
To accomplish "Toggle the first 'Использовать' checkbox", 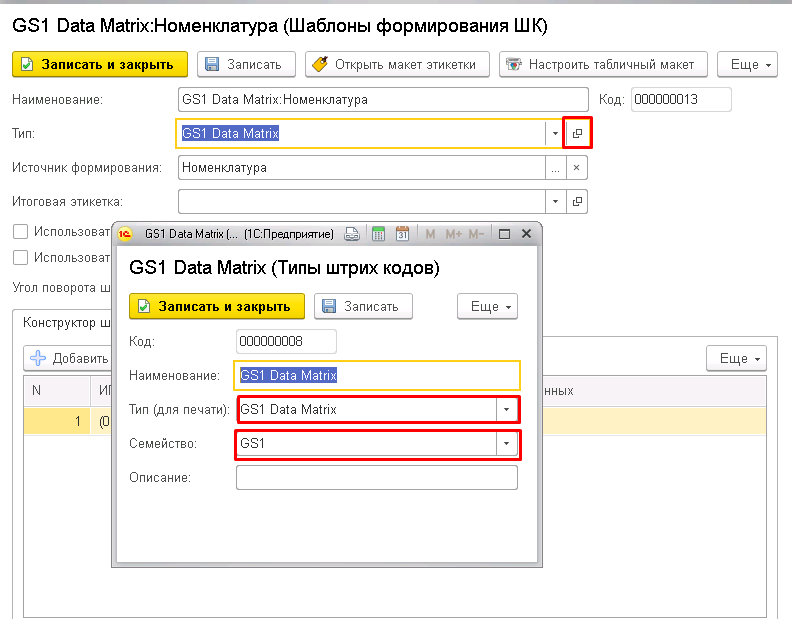I will [20, 232].
